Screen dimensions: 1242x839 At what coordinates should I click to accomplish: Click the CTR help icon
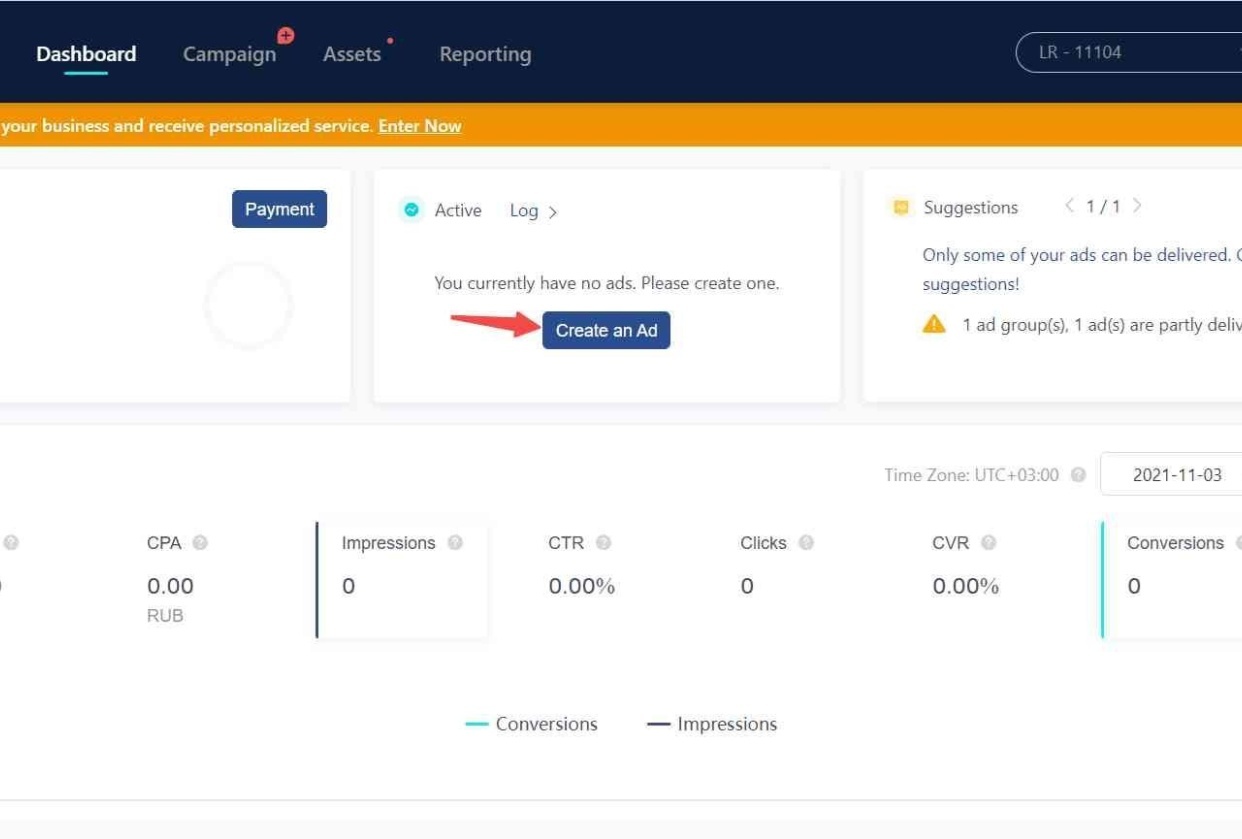pyautogui.click(x=603, y=543)
